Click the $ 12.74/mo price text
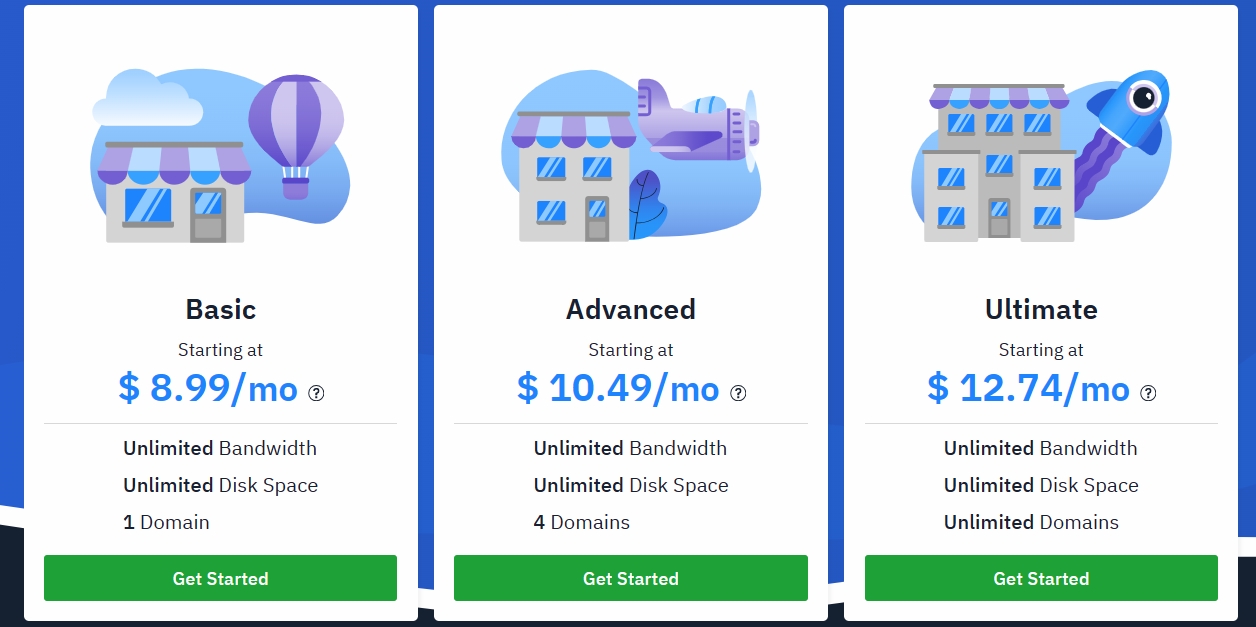The height and width of the screenshot is (627, 1256). pos(1029,388)
